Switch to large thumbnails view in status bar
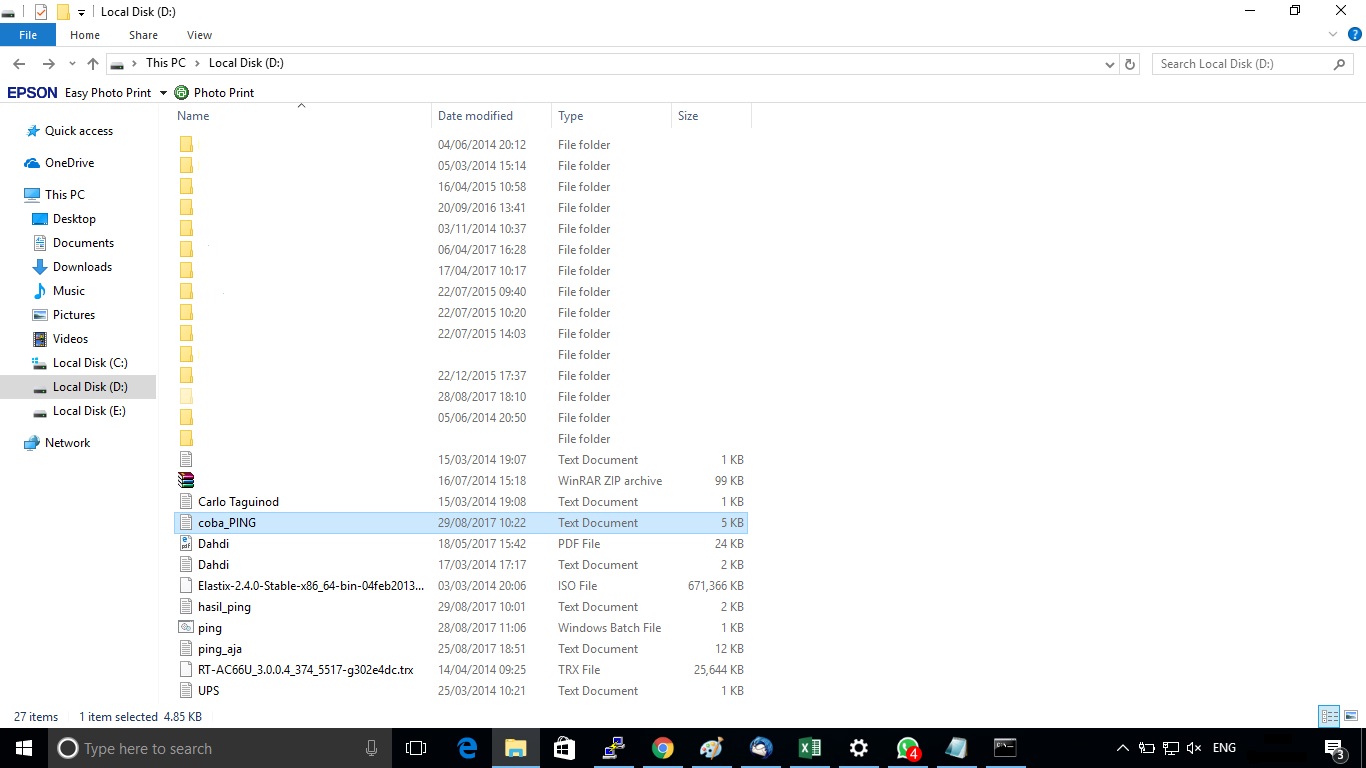Image resolution: width=1366 pixels, height=768 pixels. tap(1350, 716)
